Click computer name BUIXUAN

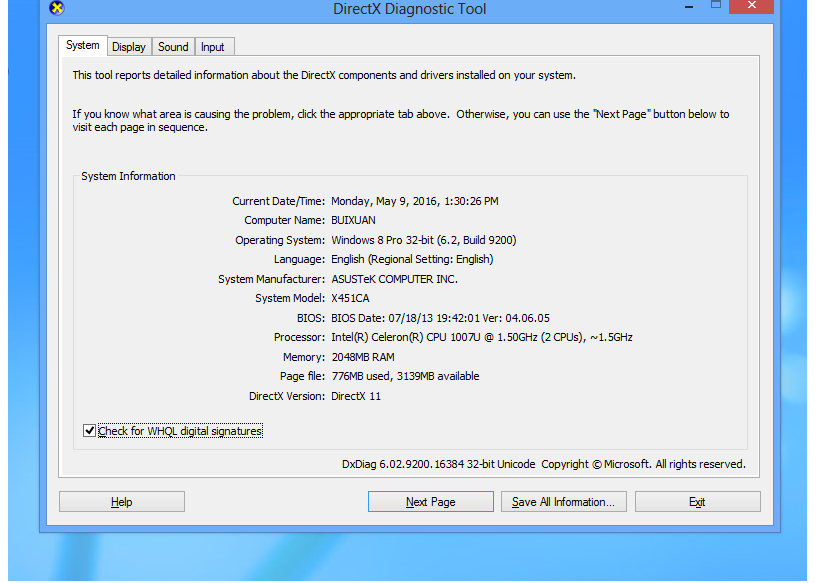(353, 220)
